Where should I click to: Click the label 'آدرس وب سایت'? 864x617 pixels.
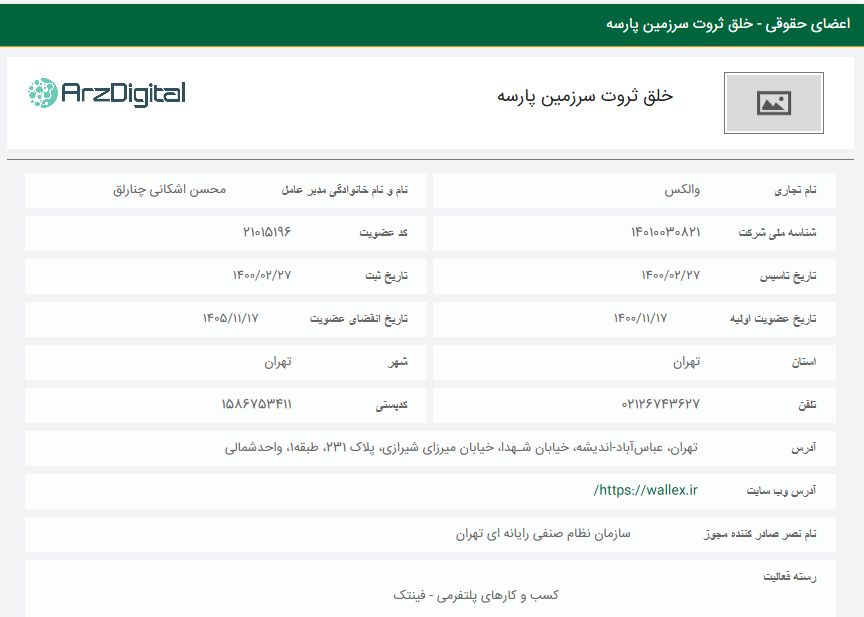[x=781, y=491]
